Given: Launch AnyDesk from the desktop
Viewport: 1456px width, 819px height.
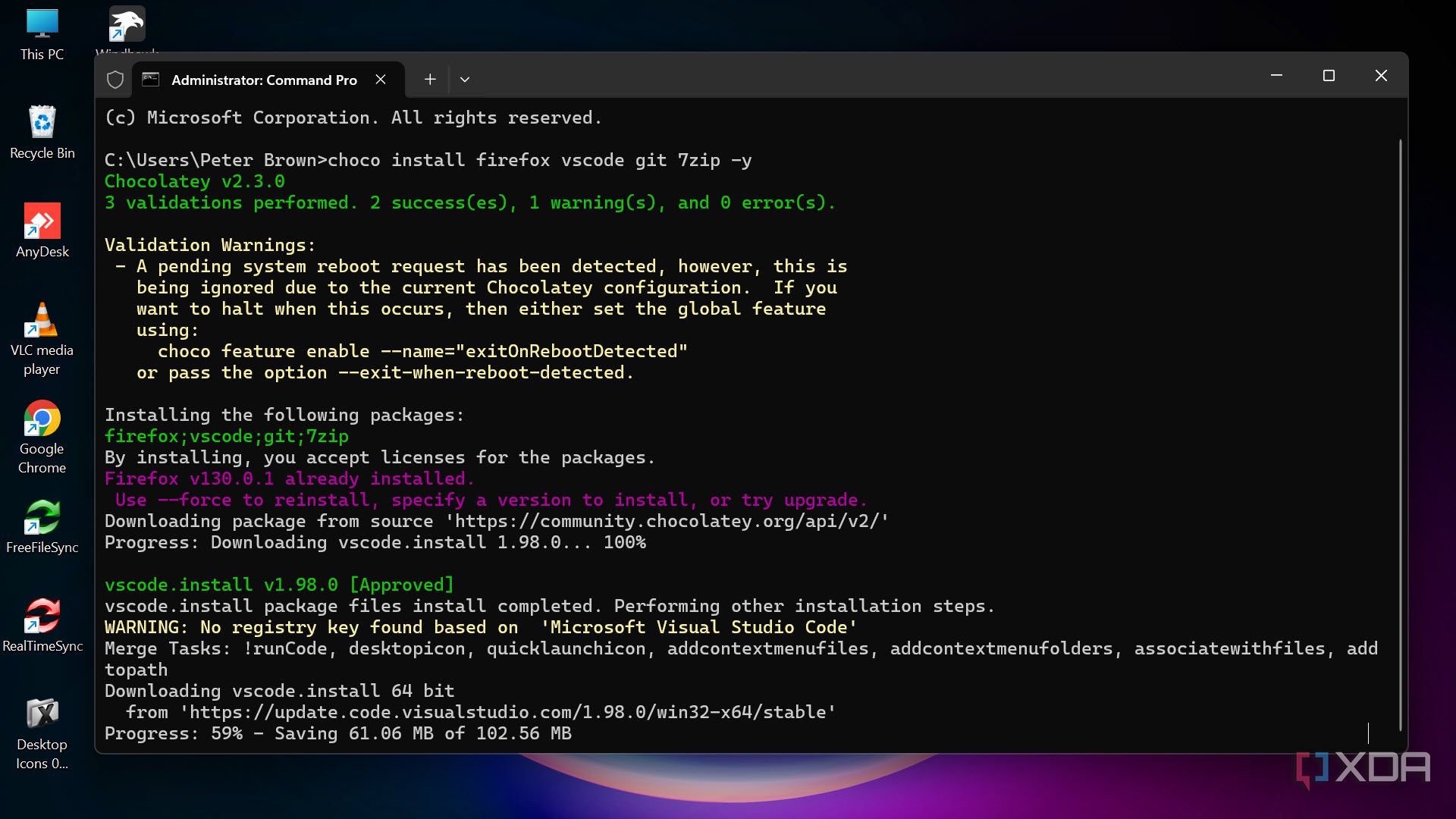Looking at the screenshot, I should click(42, 231).
